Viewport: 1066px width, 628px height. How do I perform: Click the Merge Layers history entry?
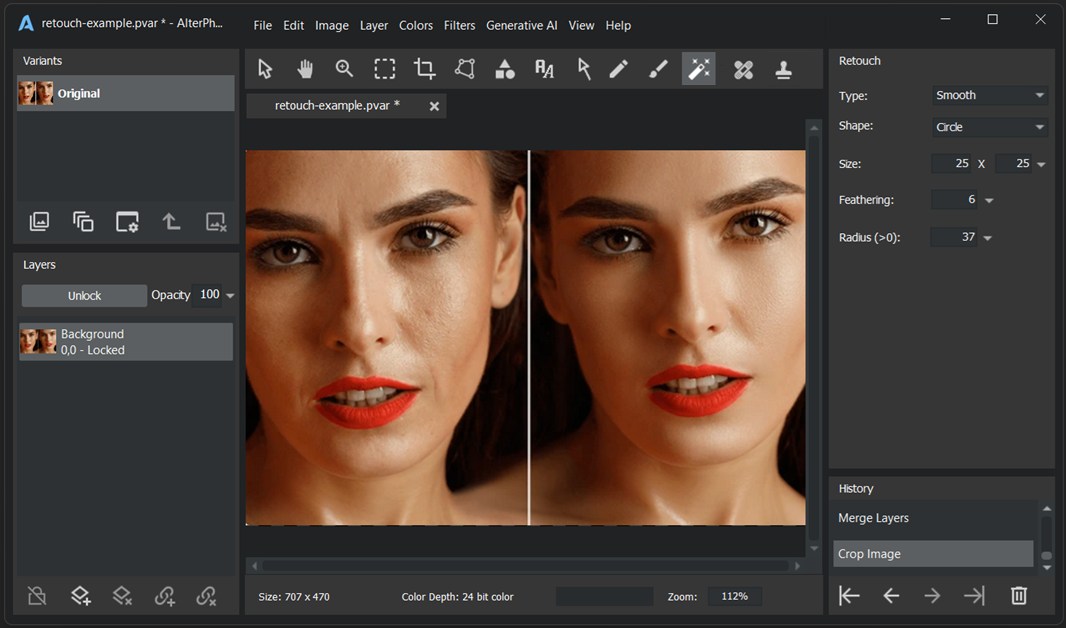click(x=873, y=518)
